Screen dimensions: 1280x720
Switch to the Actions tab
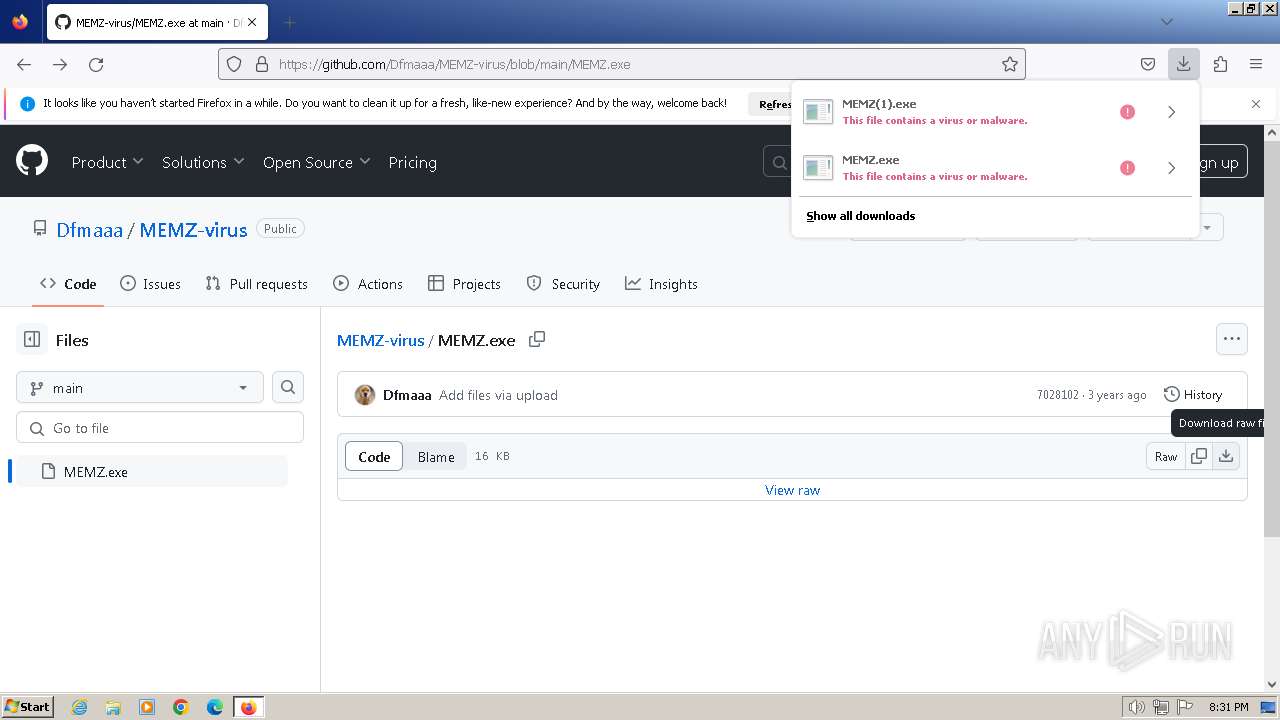[367, 284]
